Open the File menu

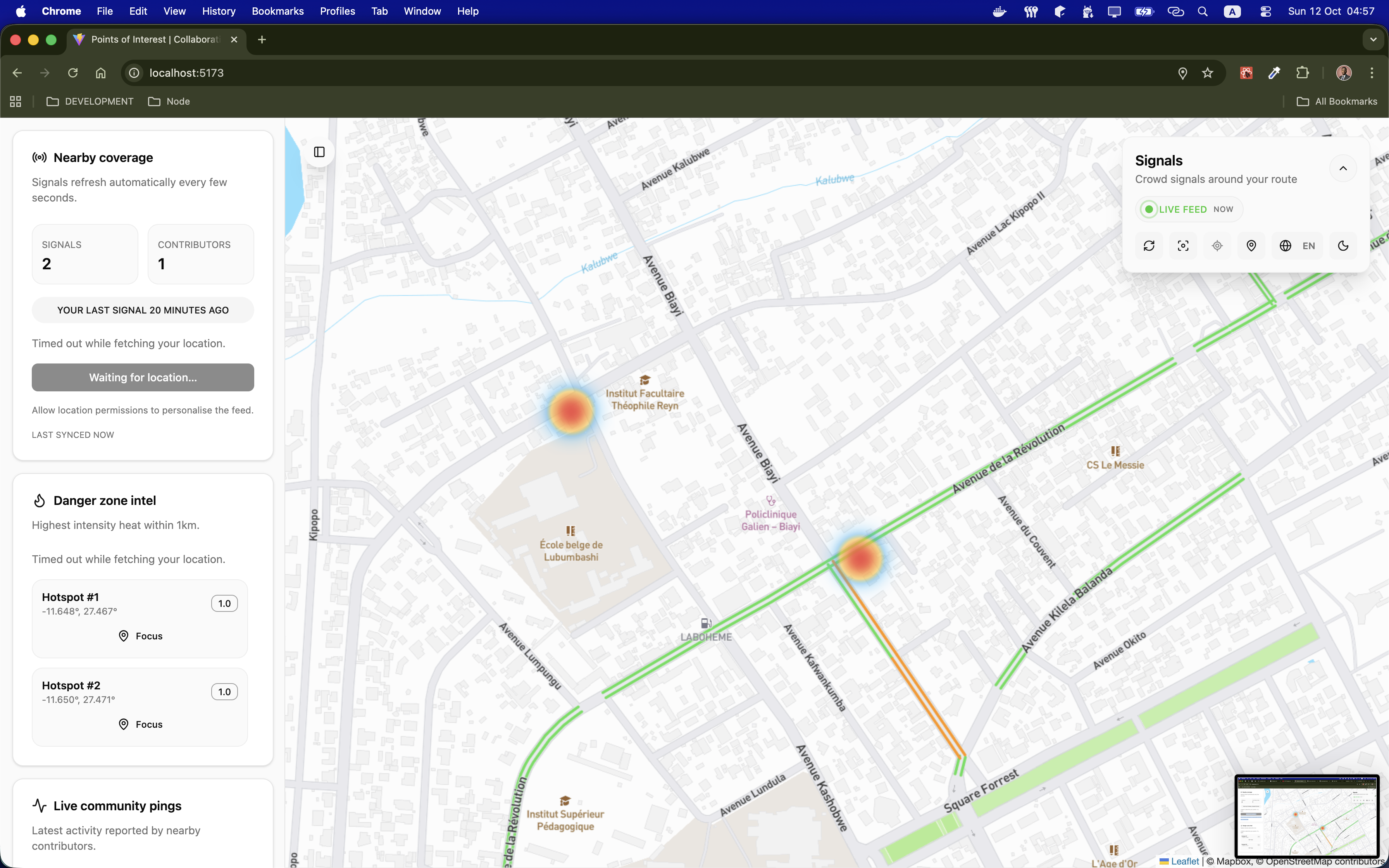[105, 11]
